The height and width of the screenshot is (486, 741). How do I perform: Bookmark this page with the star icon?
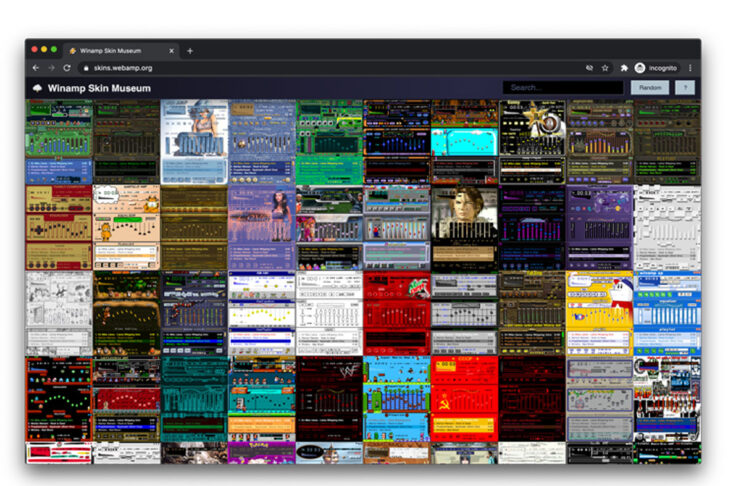click(605, 68)
